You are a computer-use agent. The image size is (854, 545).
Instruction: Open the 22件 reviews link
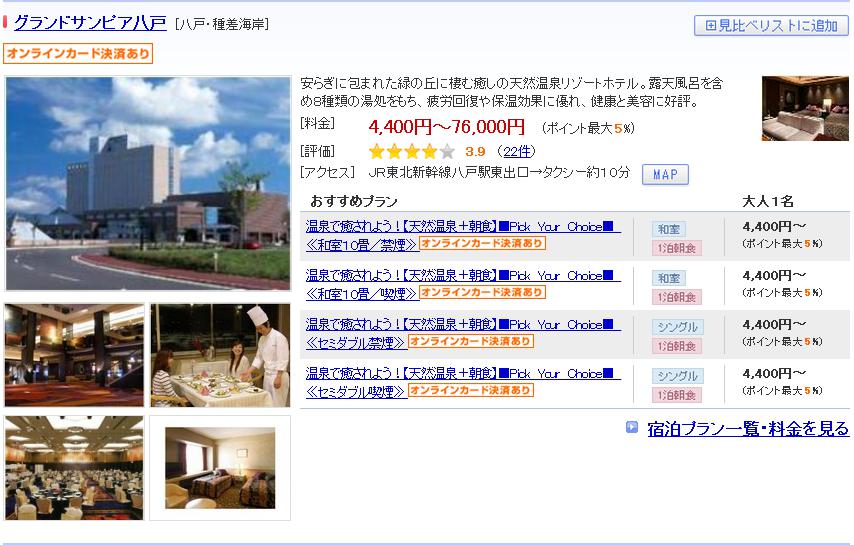pos(517,151)
